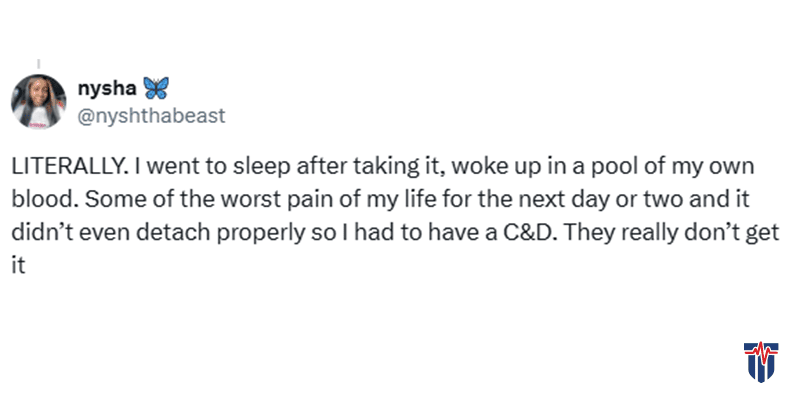Select the thread connector line above avatar

click(39, 64)
